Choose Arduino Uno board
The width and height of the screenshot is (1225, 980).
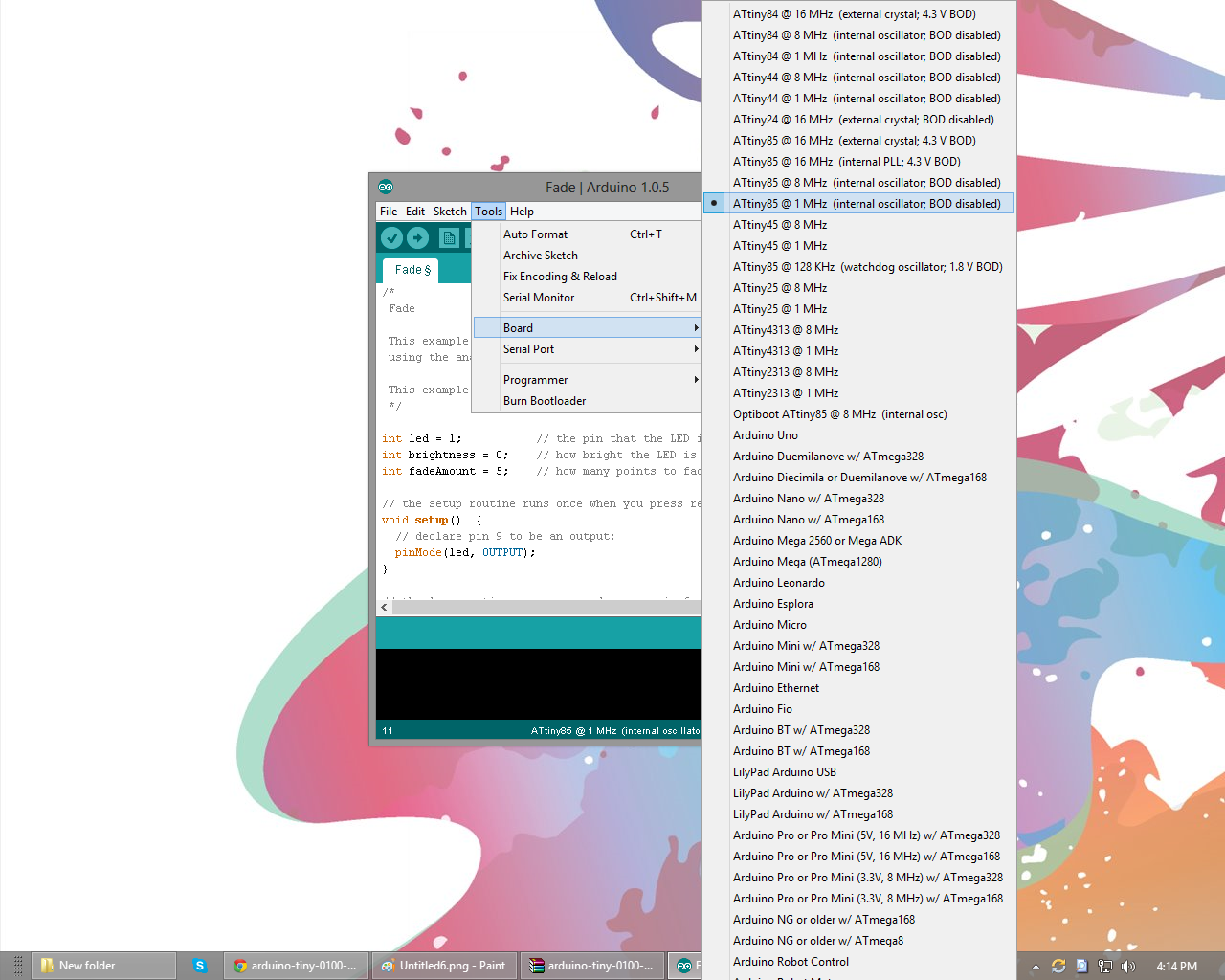pyautogui.click(x=858, y=435)
